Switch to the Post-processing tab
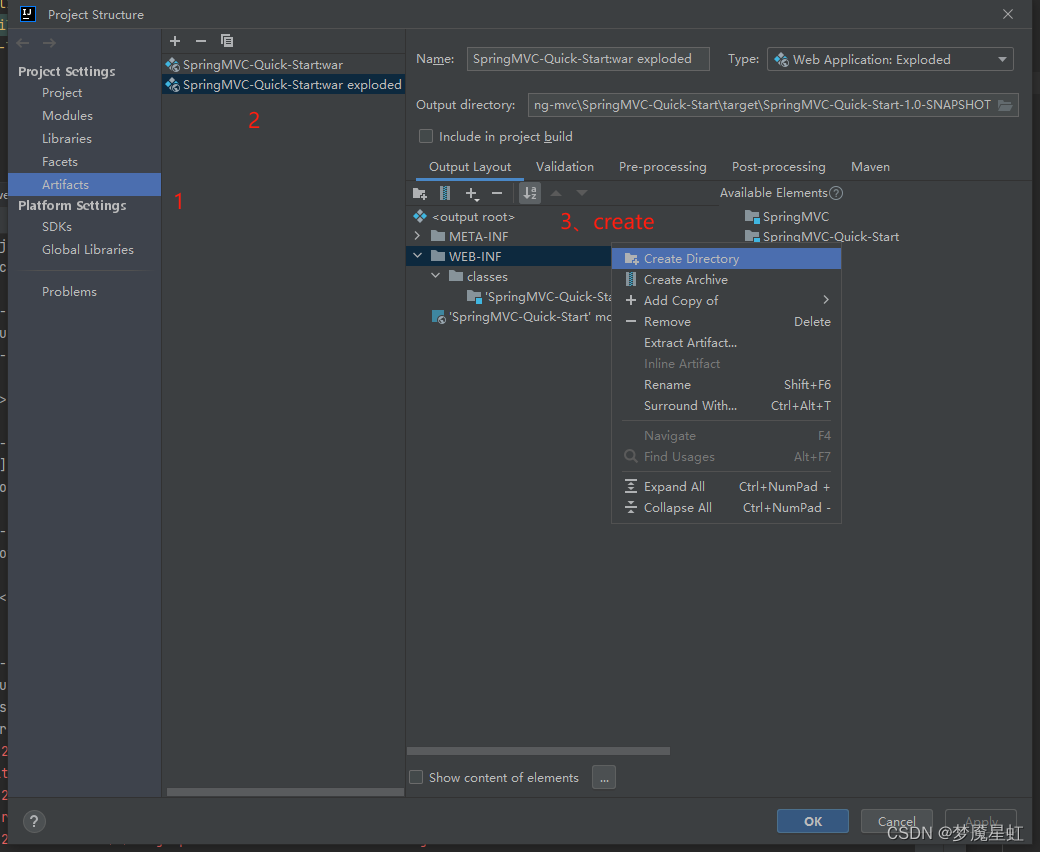1040x852 pixels. (x=779, y=167)
